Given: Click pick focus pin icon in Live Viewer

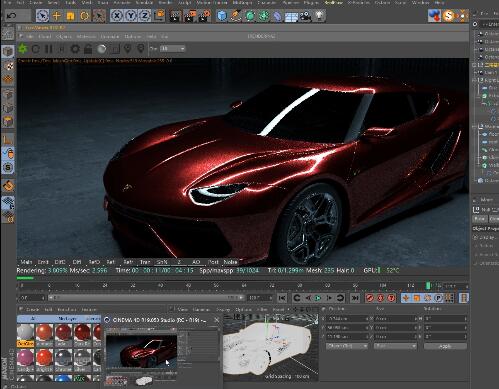Looking at the screenshot, I should [x=128, y=49].
